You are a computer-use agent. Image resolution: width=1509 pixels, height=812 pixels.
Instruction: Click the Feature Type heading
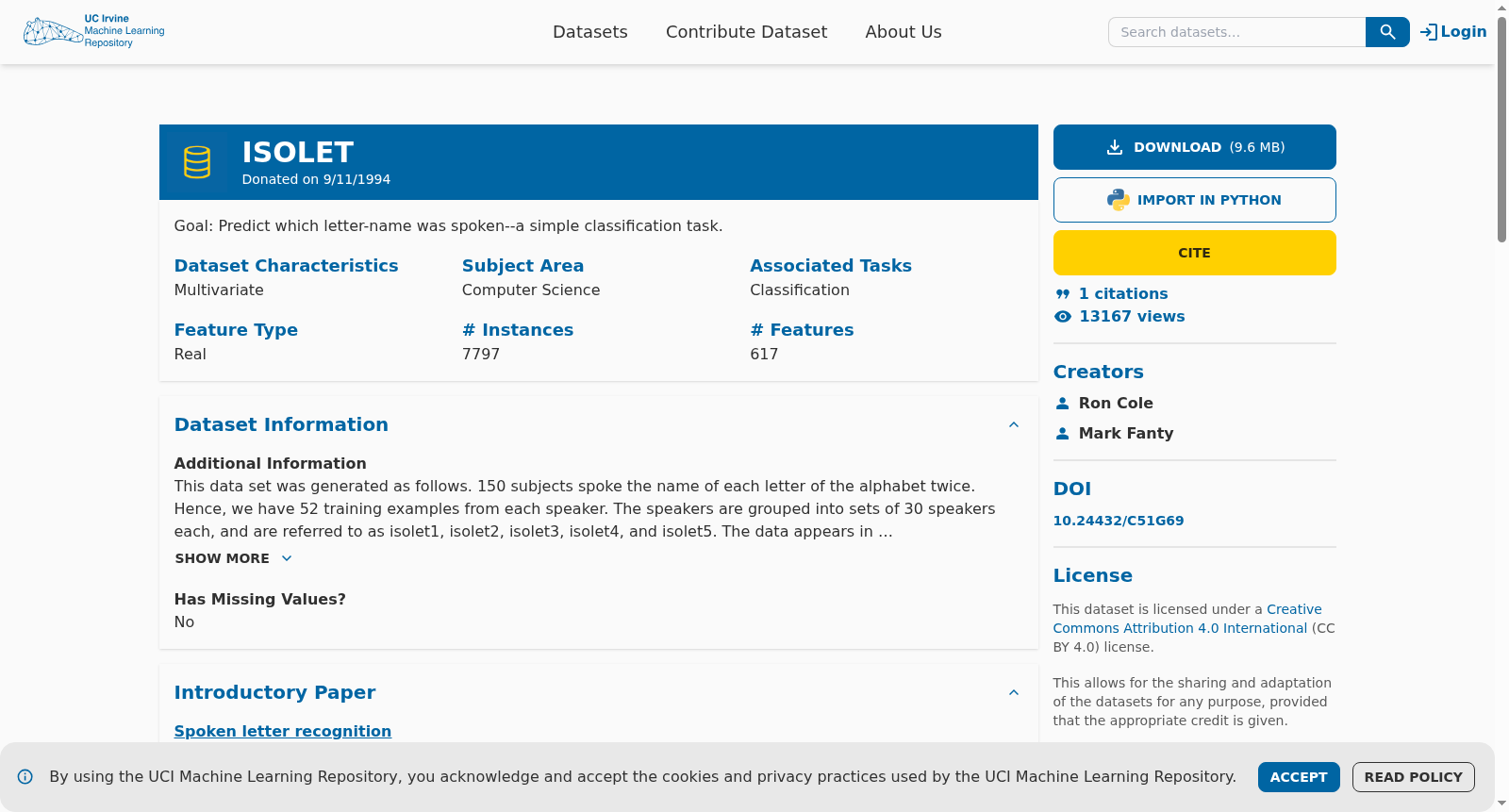click(236, 330)
